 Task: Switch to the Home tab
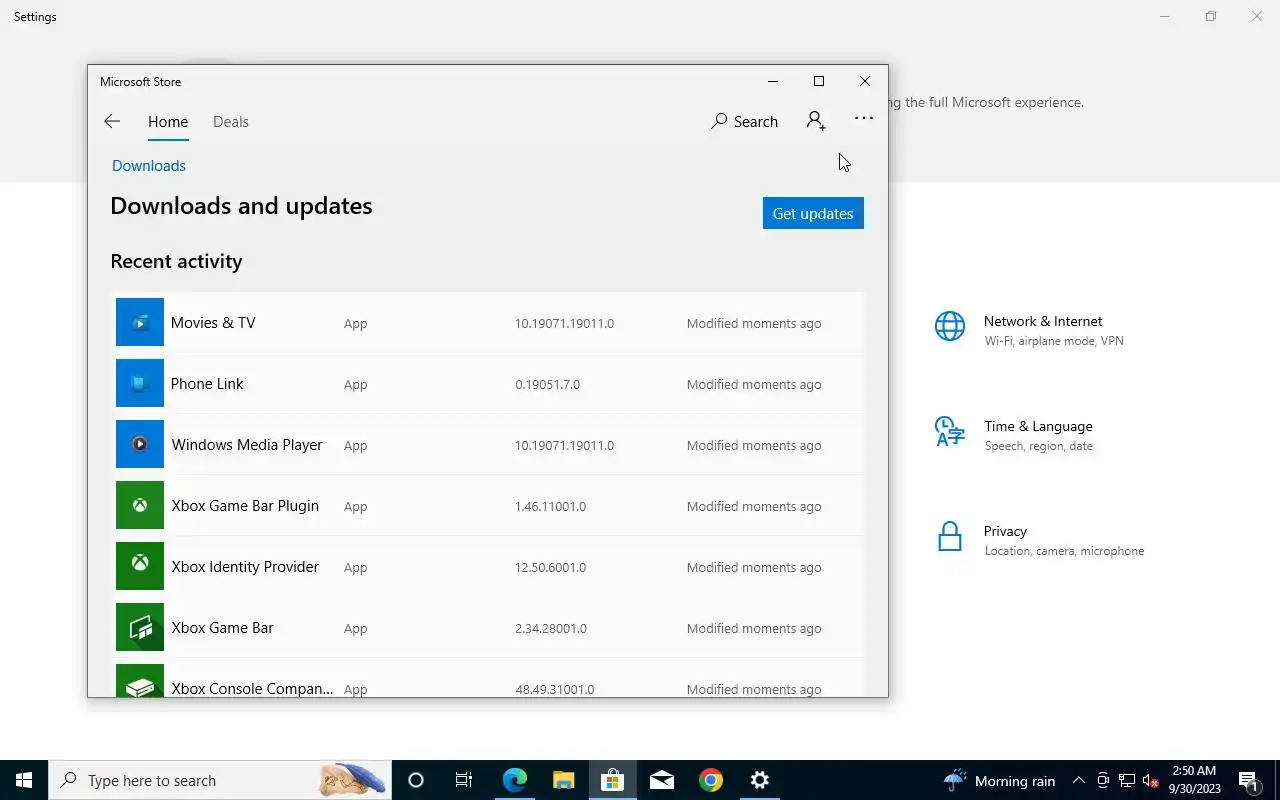(x=168, y=121)
